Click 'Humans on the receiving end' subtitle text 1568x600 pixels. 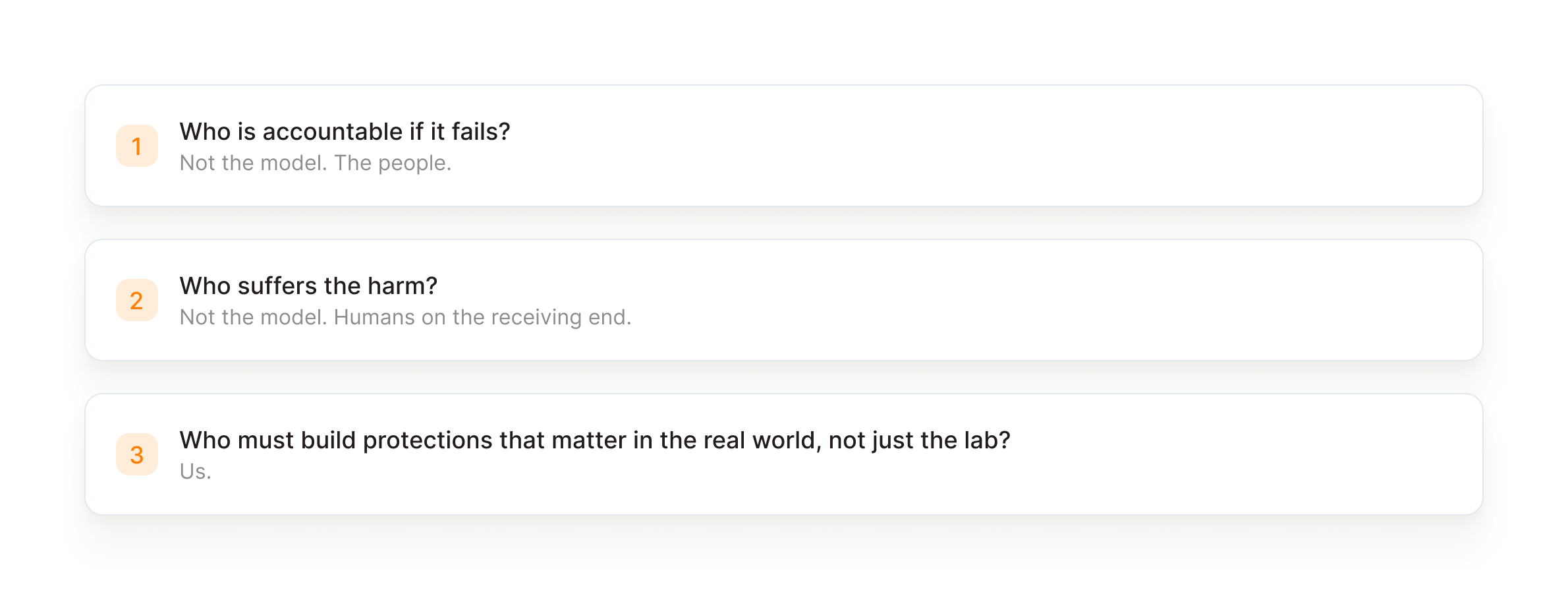(483, 317)
